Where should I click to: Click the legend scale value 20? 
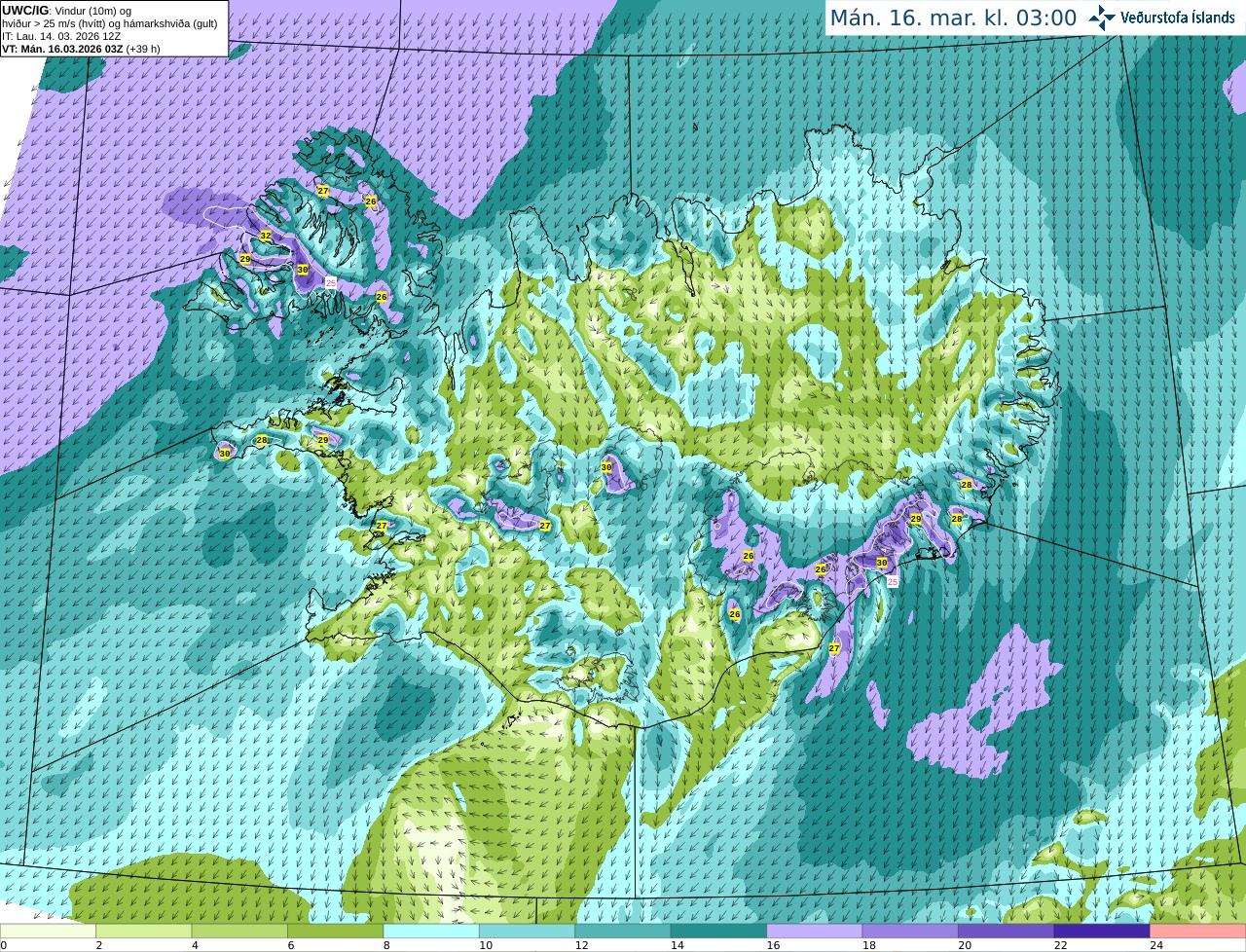point(965,945)
